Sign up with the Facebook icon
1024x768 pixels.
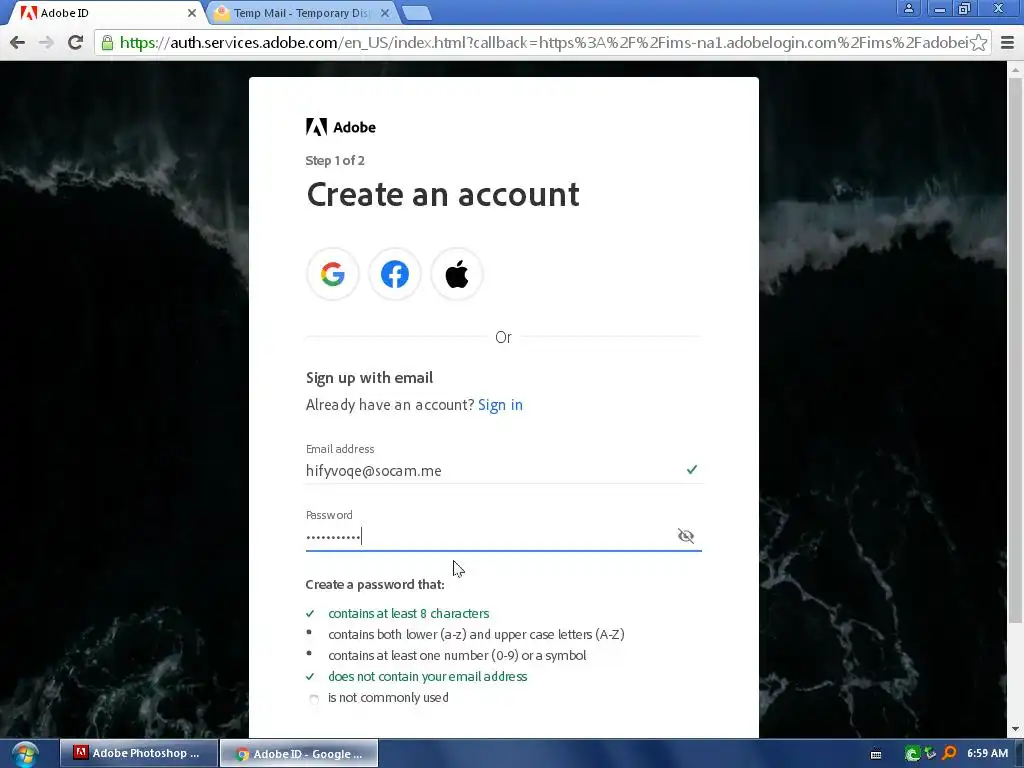(394, 274)
